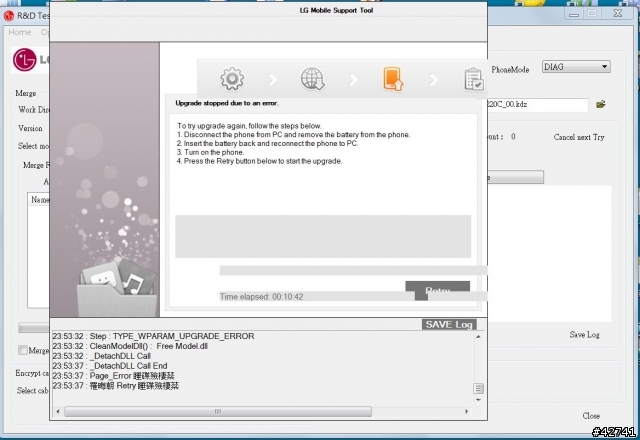Close the R&D Test Tool window
This screenshot has height=440, width=640.
(618, 13)
